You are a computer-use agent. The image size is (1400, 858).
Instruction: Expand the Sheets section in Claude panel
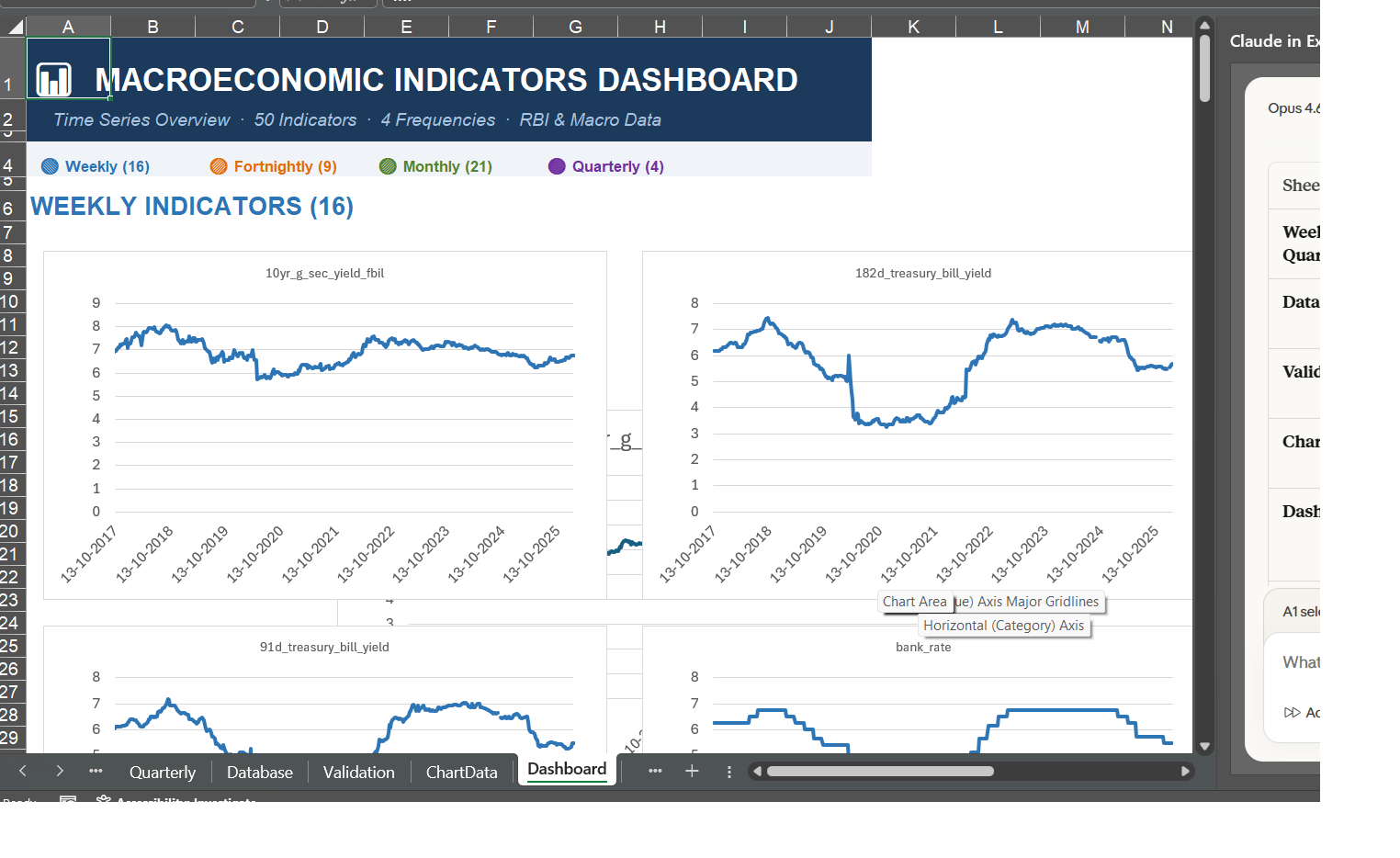(x=1299, y=185)
